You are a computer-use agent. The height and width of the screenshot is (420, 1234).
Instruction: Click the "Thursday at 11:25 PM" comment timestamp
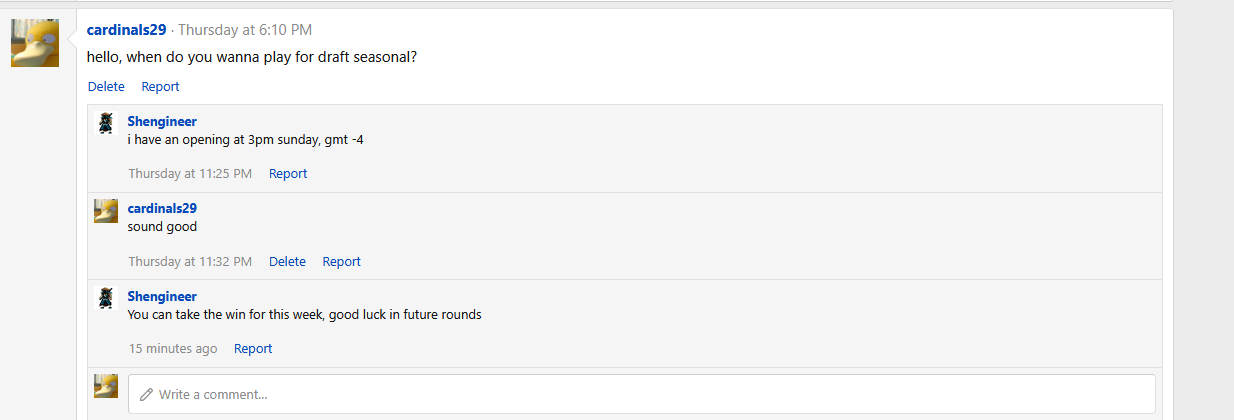[190, 174]
